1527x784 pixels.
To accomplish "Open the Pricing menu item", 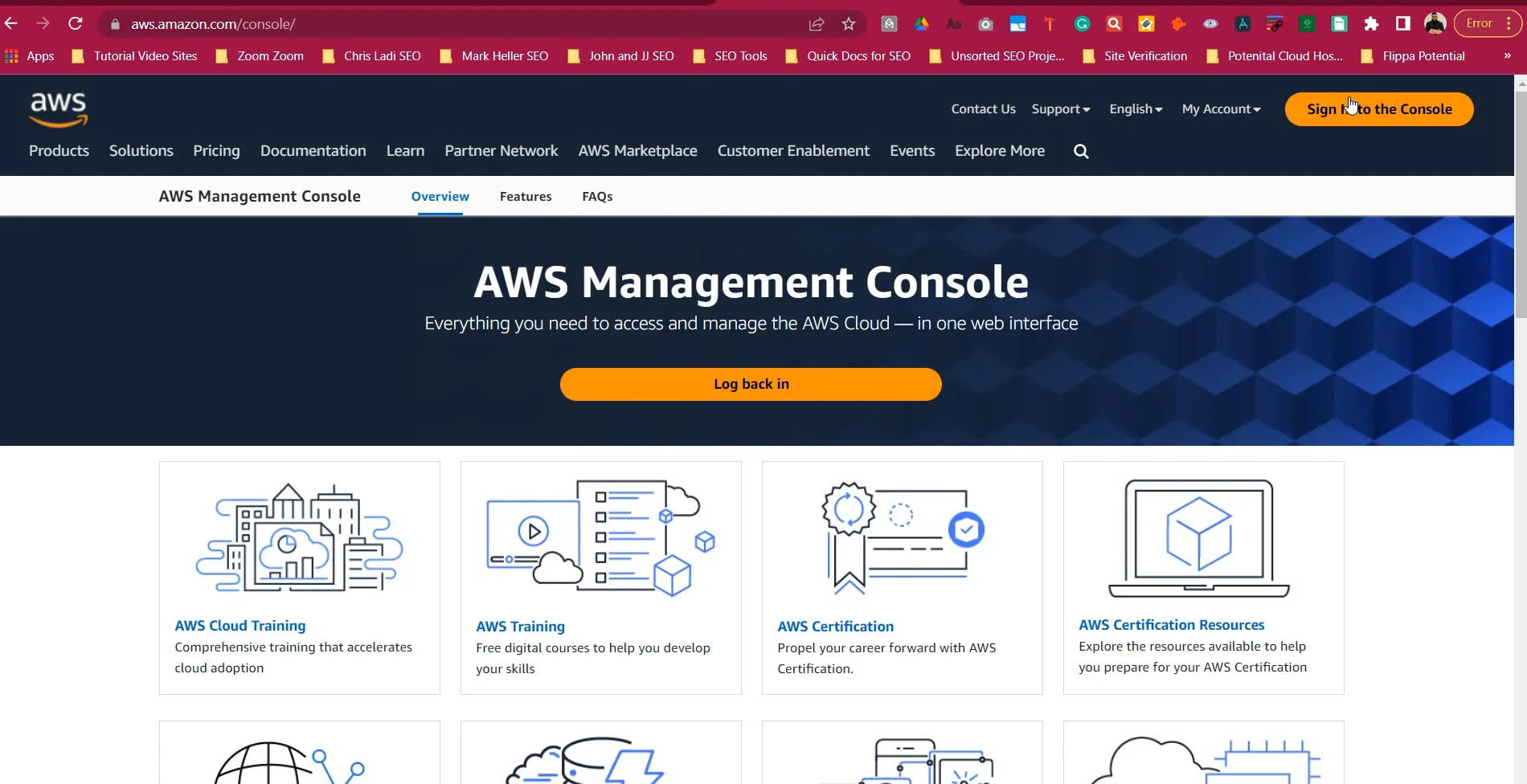I will [x=216, y=151].
